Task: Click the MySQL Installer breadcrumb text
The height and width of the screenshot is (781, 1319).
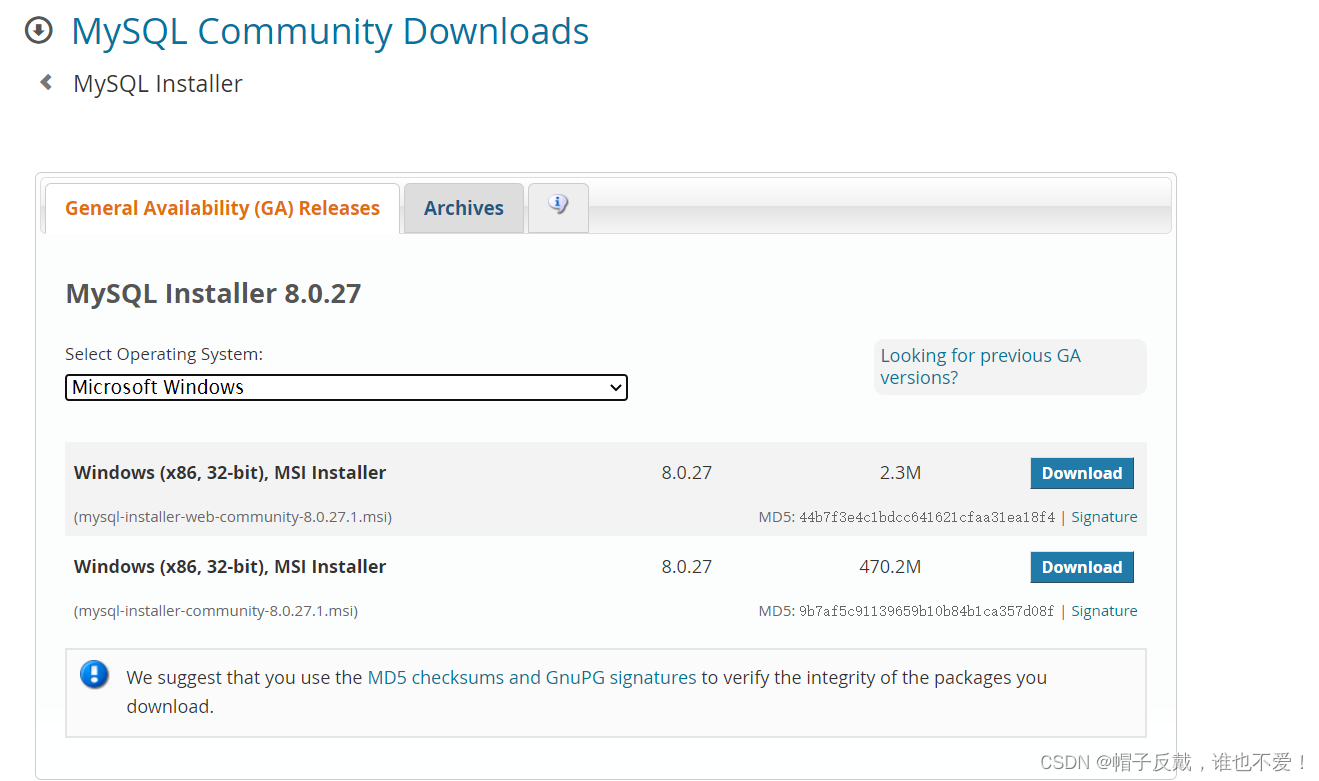Action: tap(158, 84)
